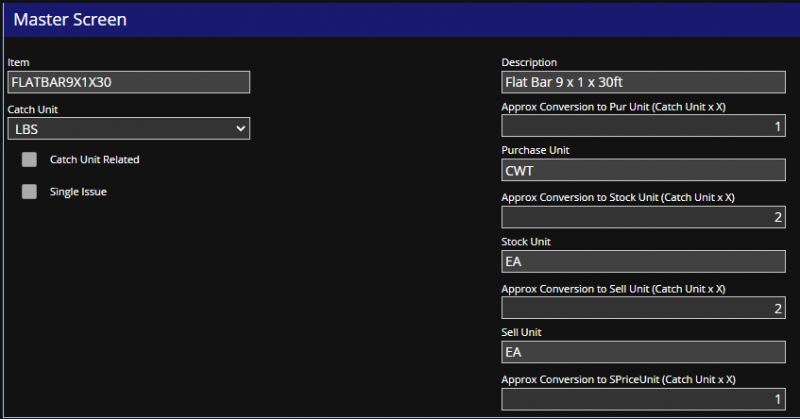Click the Sell Unit field showing EA
Screen dimensions: 800x419
click(x=643, y=352)
